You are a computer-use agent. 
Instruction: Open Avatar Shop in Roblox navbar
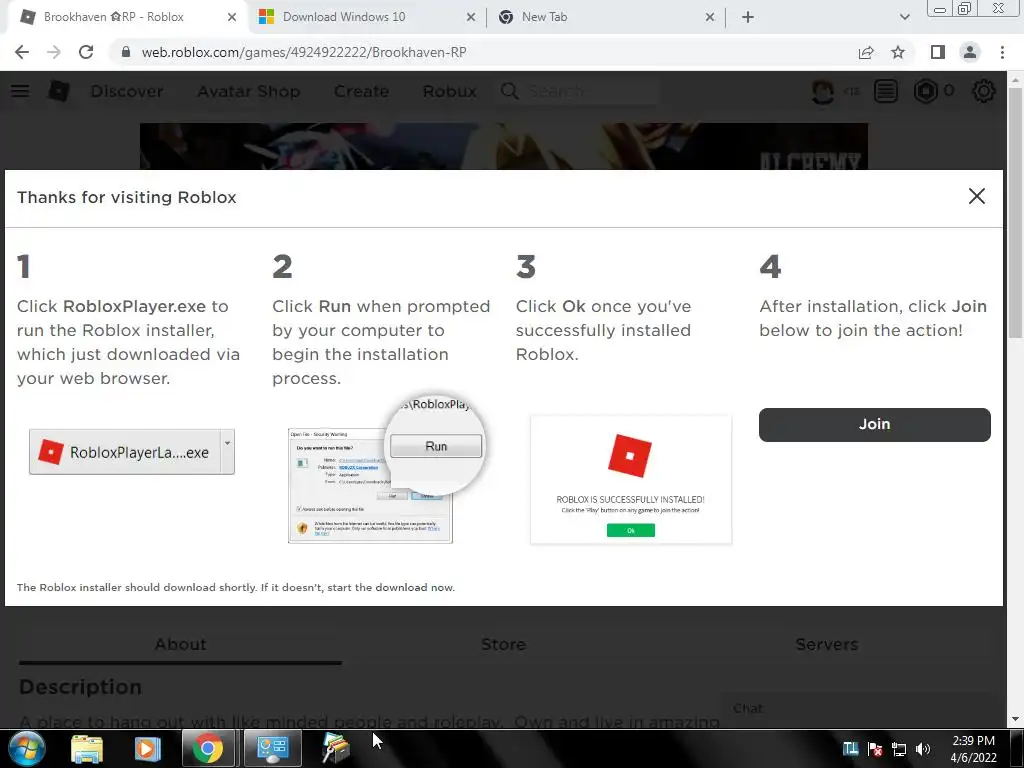click(249, 91)
